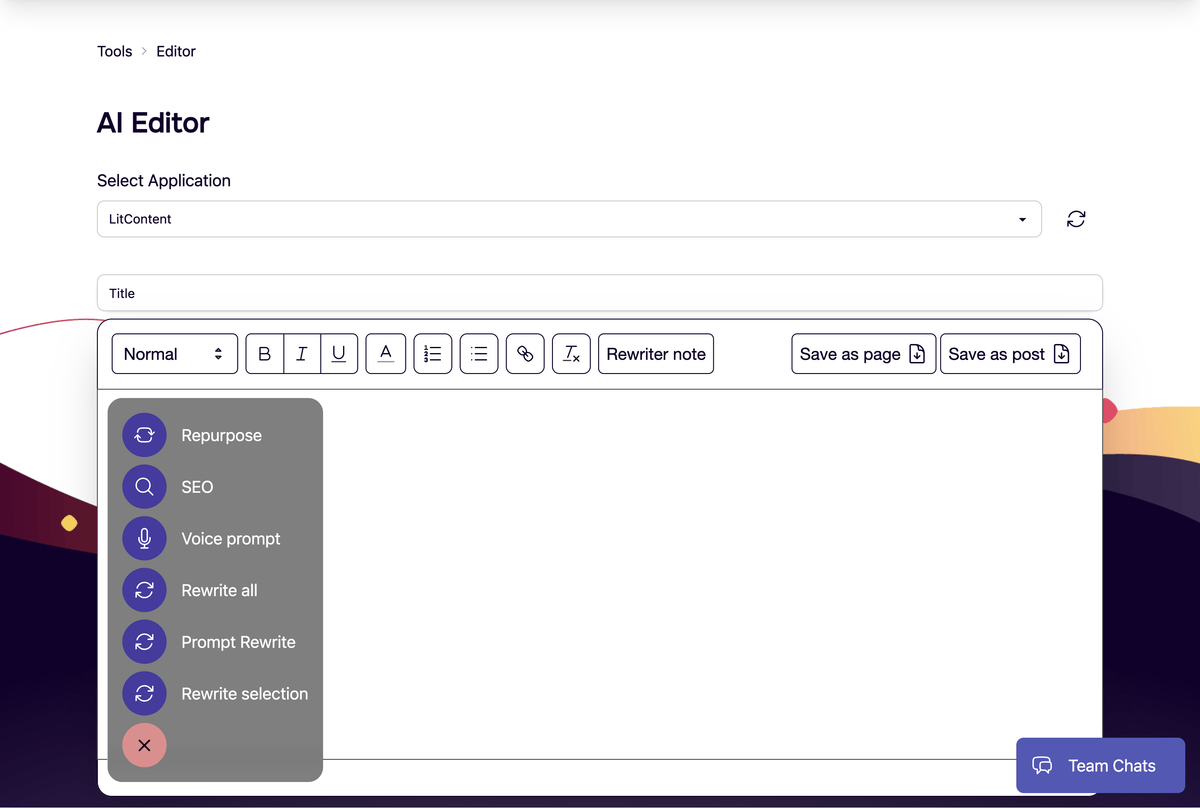The image size is (1200, 808).
Task: Navigate back to Tools via breadcrumb
Action: [114, 51]
